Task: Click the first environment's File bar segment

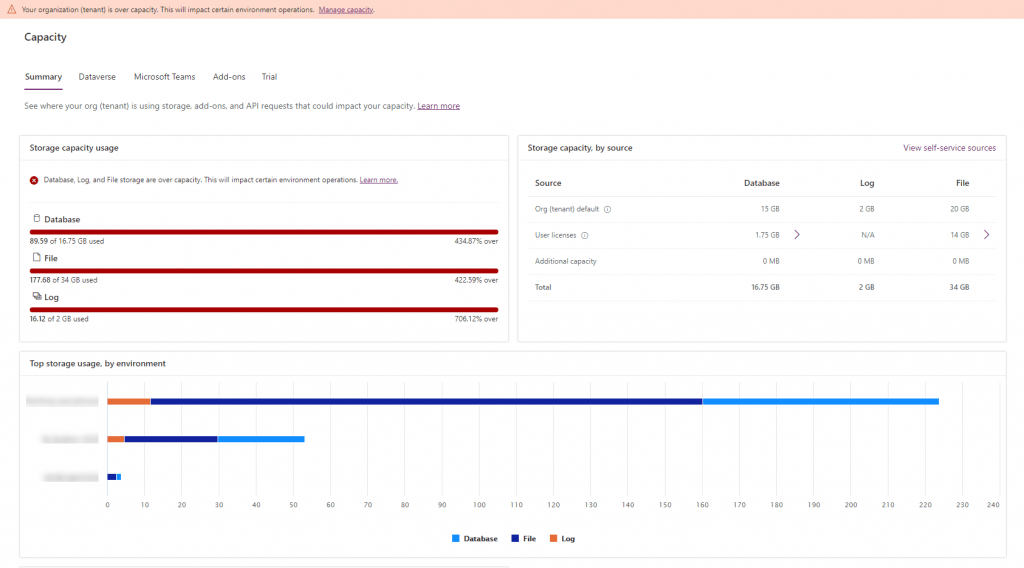Action: tap(426, 402)
